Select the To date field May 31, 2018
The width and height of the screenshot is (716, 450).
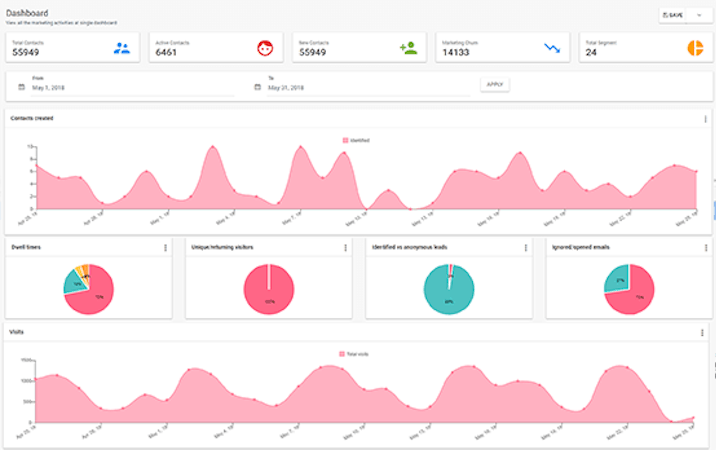[369, 87]
